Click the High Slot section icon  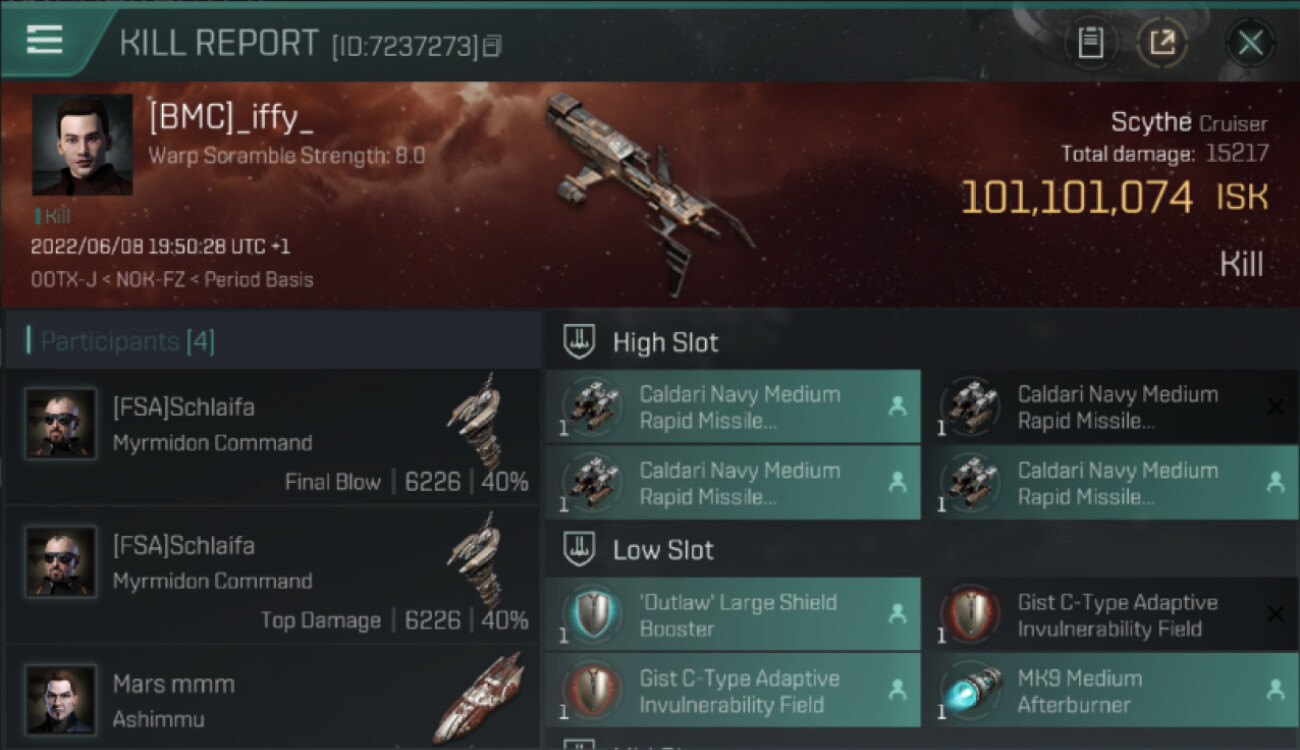(x=581, y=342)
